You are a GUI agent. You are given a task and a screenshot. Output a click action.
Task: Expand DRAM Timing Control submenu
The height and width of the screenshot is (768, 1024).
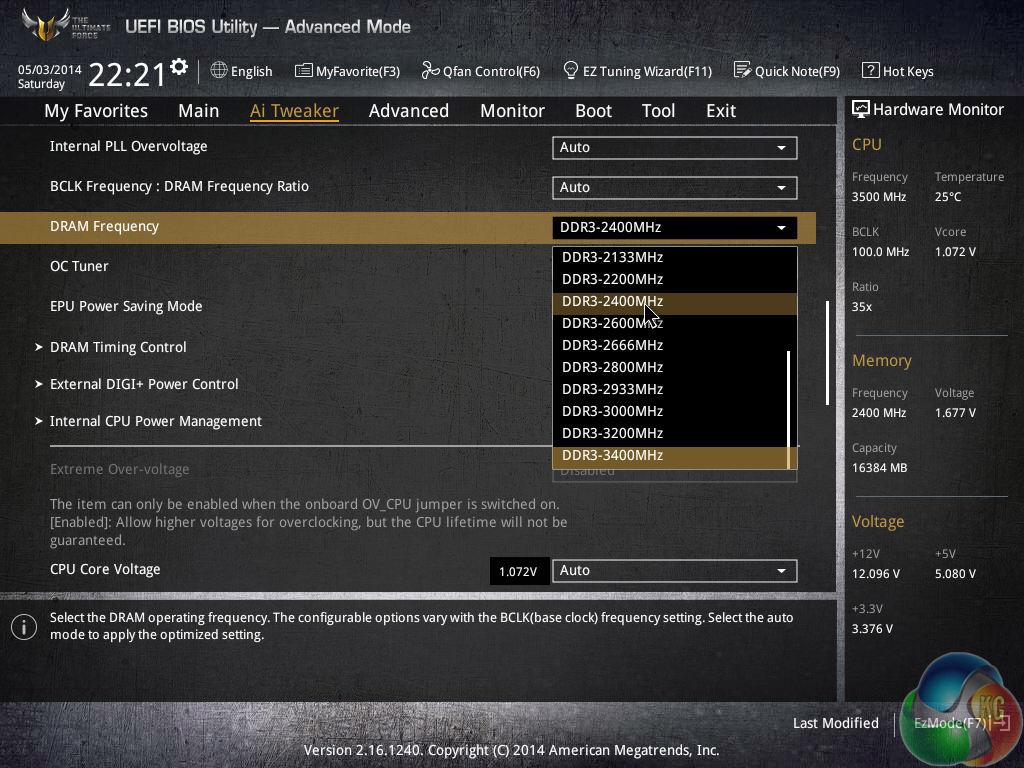(118, 347)
